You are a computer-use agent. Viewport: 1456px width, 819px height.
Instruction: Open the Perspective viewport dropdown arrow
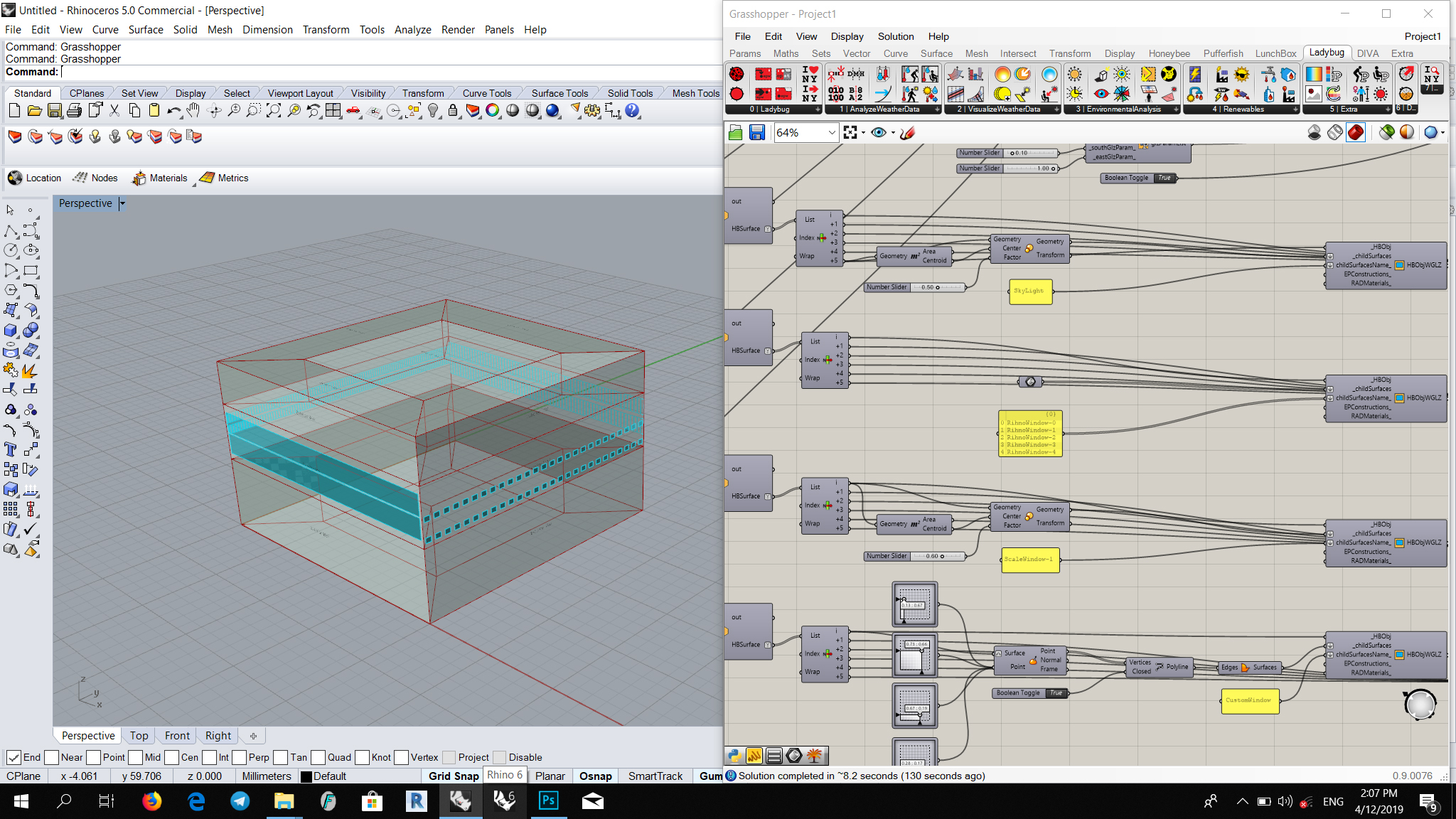[x=122, y=203]
